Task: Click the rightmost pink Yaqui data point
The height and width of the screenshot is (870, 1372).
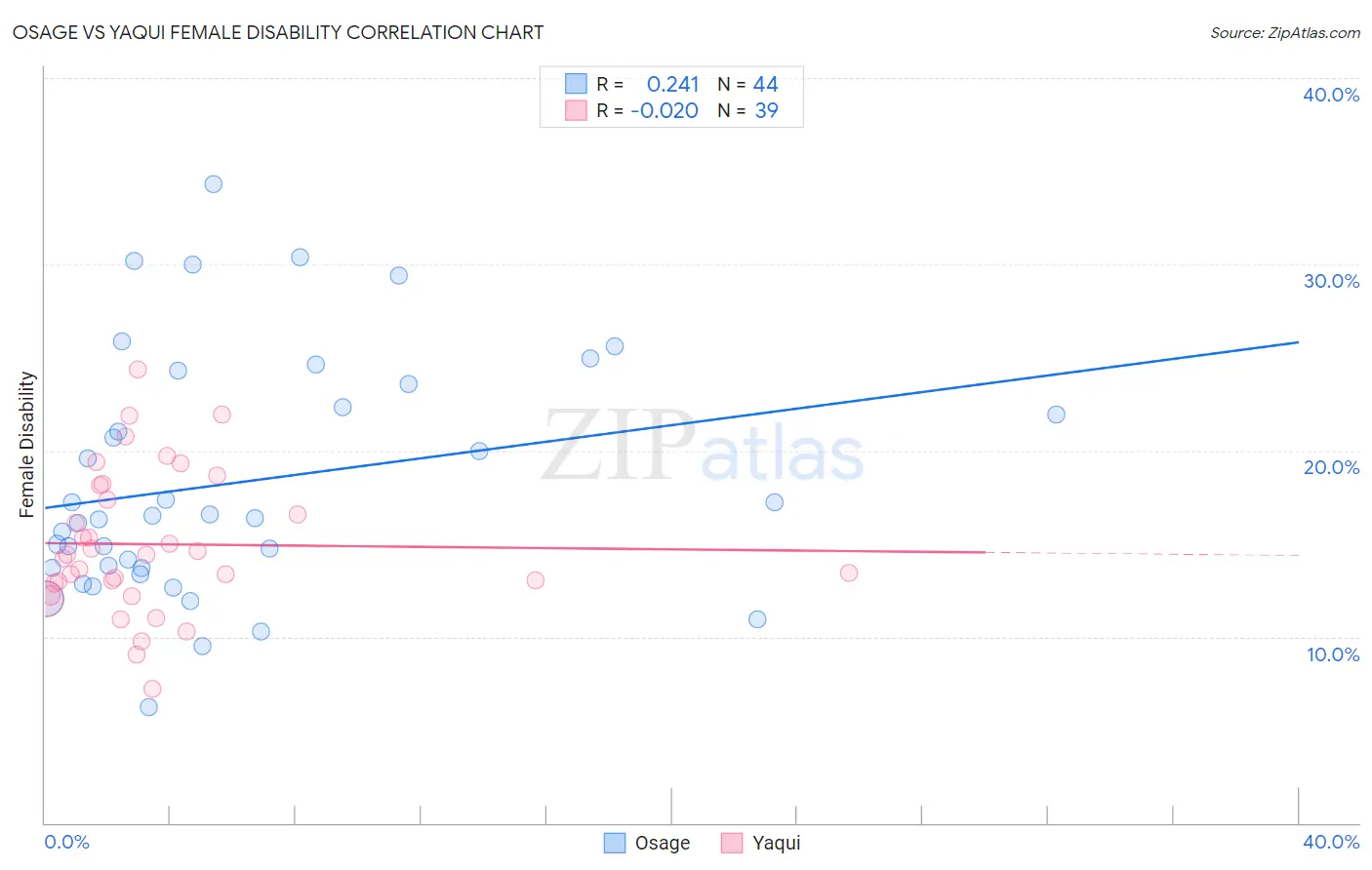Action: 849,573
